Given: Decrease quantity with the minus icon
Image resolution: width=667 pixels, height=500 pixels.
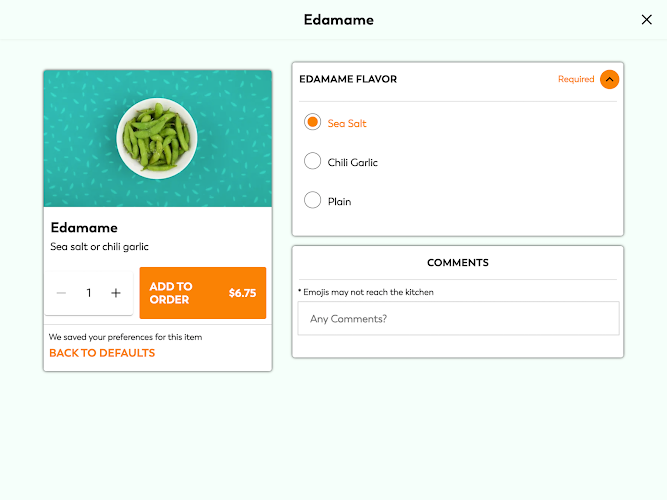Looking at the screenshot, I should tap(61, 293).
